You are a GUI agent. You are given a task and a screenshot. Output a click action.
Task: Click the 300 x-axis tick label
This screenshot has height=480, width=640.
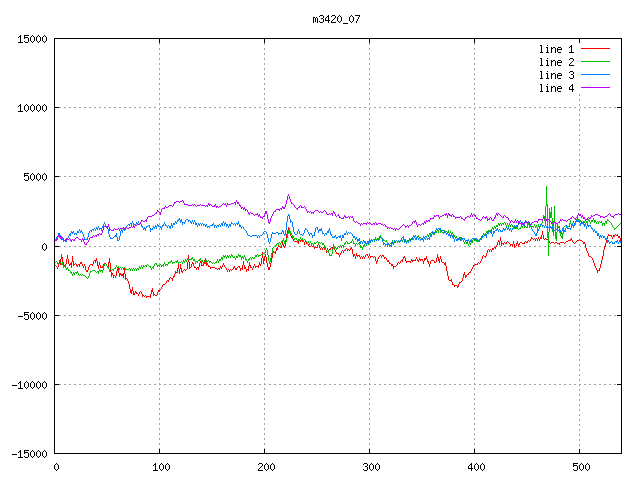(x=370, y=467)
